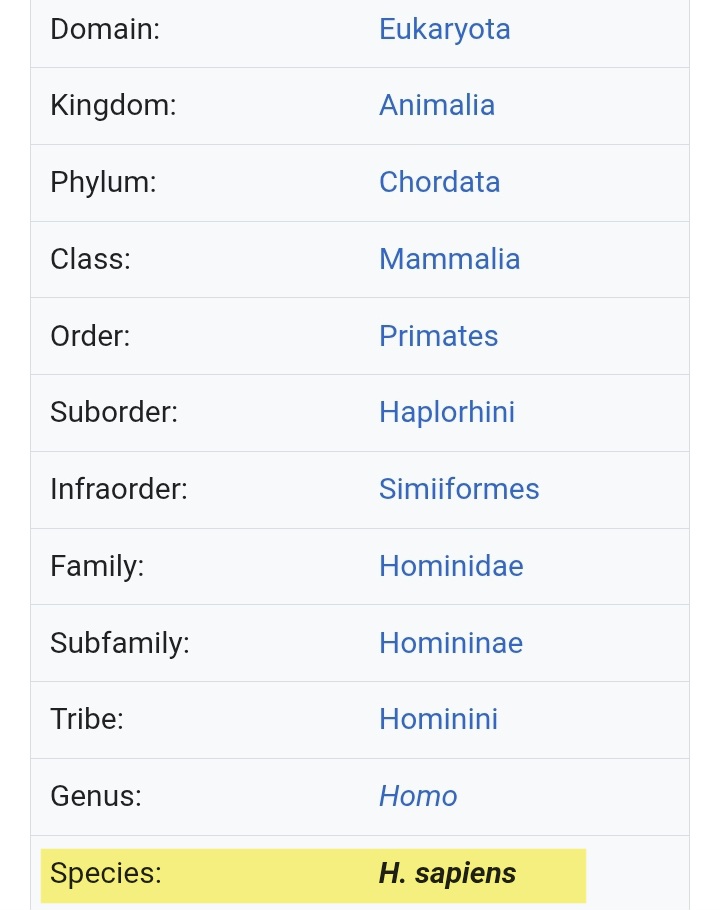Follow the Chordata phylum link
The width and height of the screenshot is (720, 910).
(x=439, y=182)
